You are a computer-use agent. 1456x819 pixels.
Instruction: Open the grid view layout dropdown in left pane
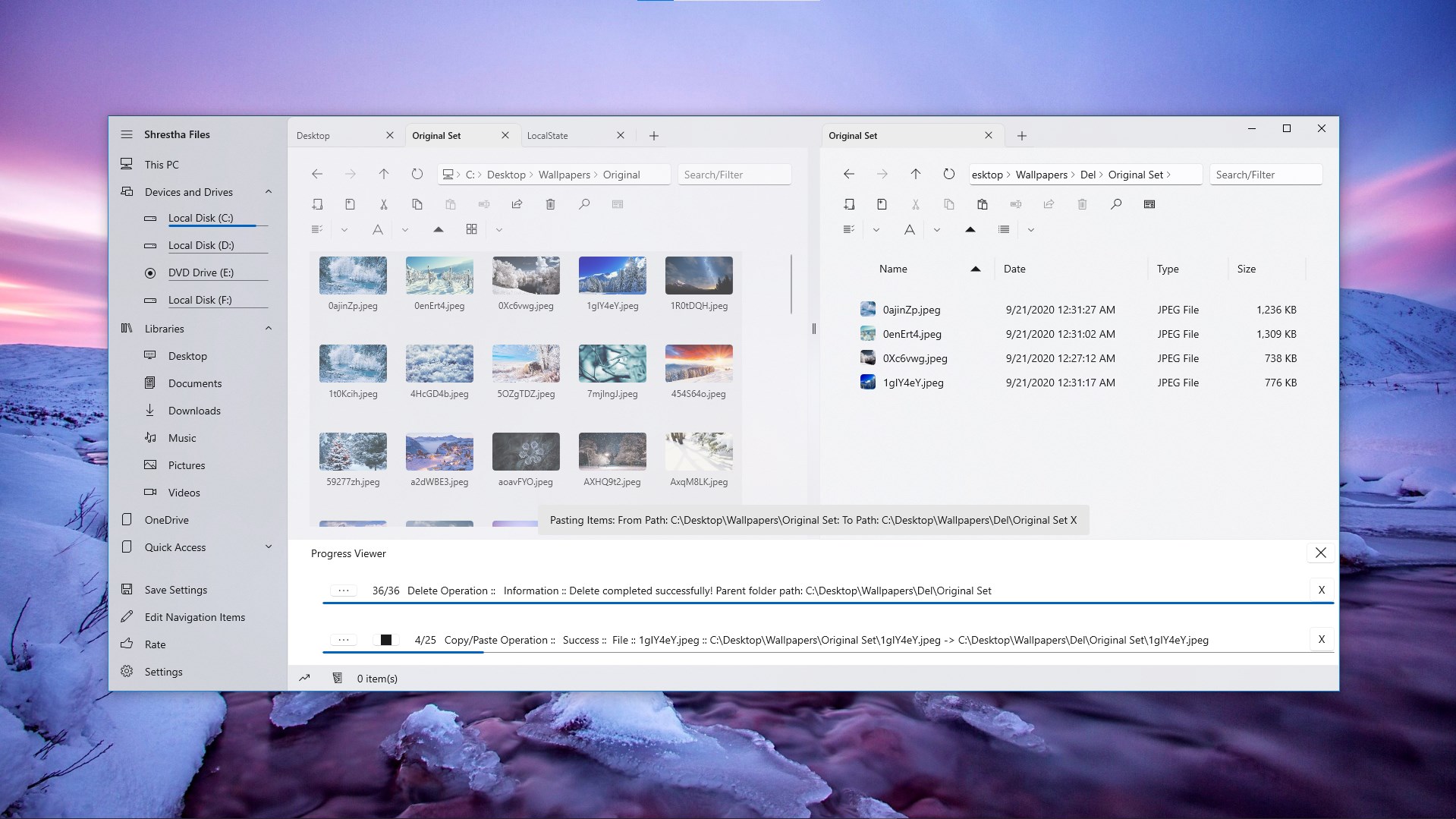click(x=498, y=230)
